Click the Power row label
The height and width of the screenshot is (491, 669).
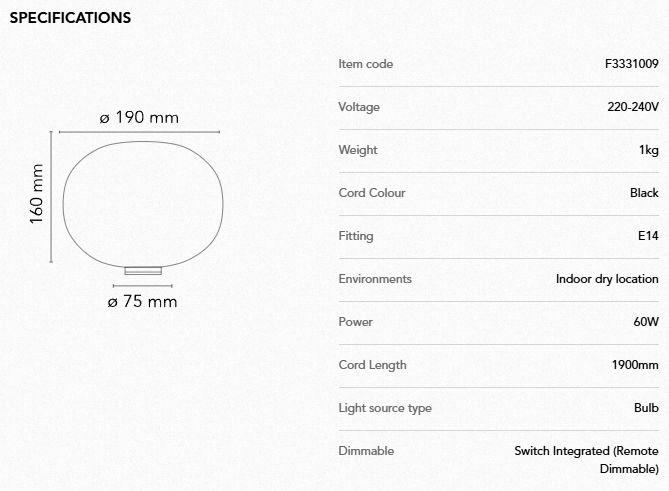coord(356,322)
